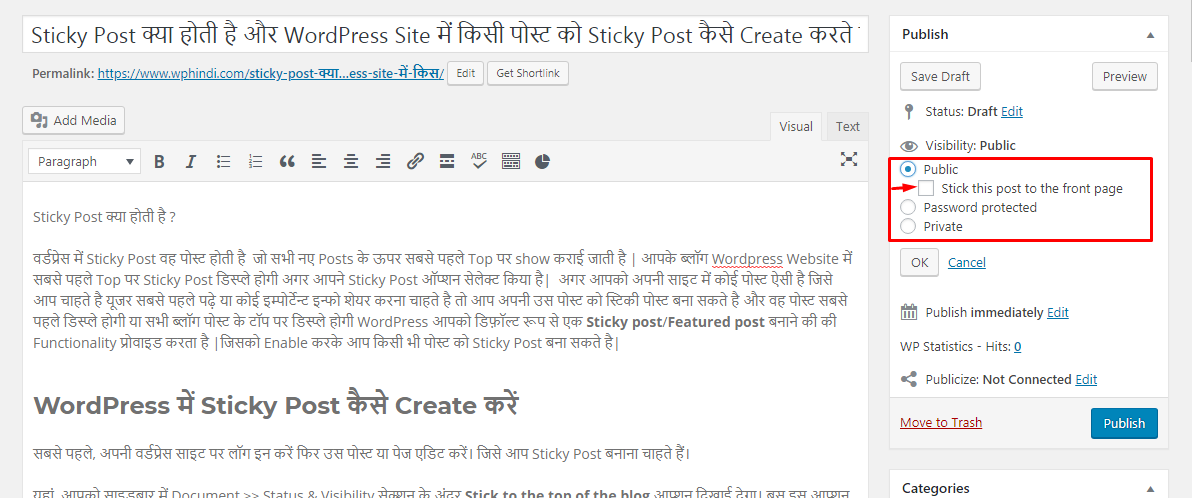This screenshot has height=498, width=1192.
Task: Click the Move to Trash link
Action: pyautogui.click(x=941, y=422)
